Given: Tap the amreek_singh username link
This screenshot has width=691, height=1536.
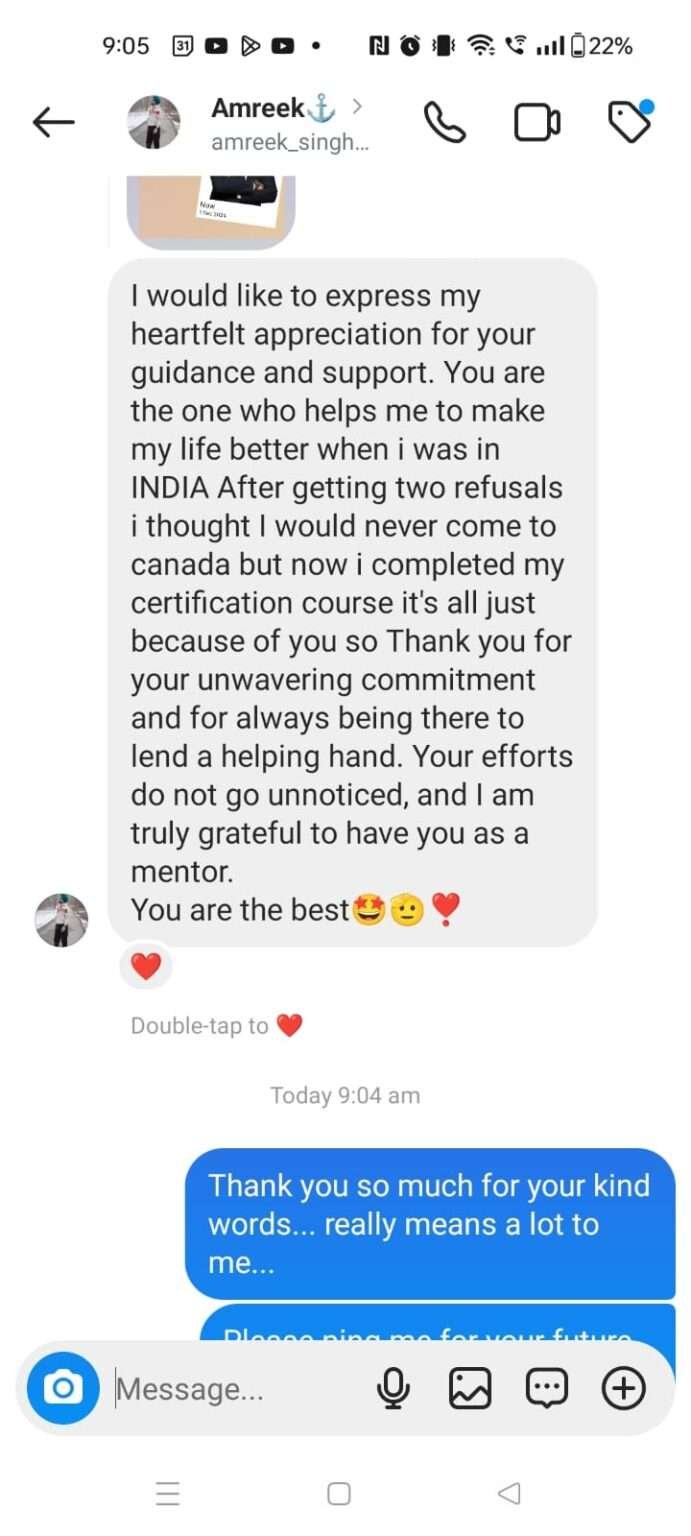Looking at the screenshot, I should (290, 143).
